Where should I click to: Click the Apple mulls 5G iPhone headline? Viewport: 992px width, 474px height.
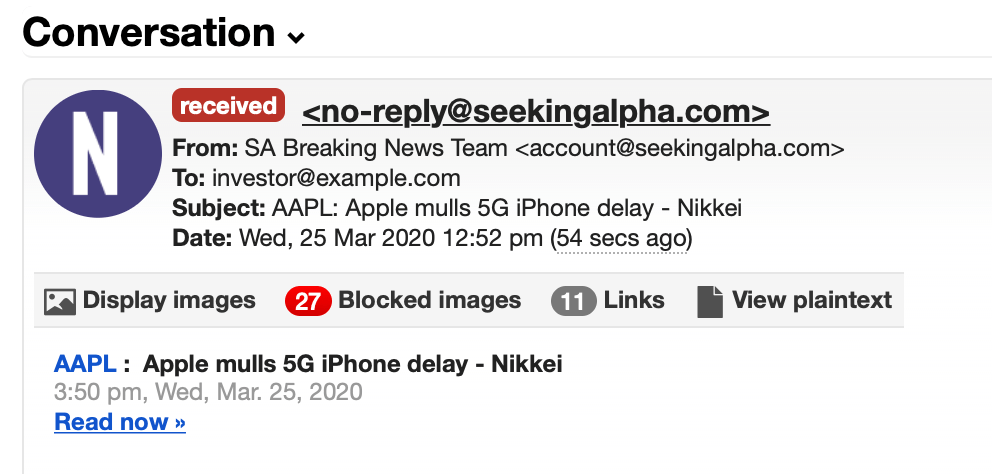352,364
